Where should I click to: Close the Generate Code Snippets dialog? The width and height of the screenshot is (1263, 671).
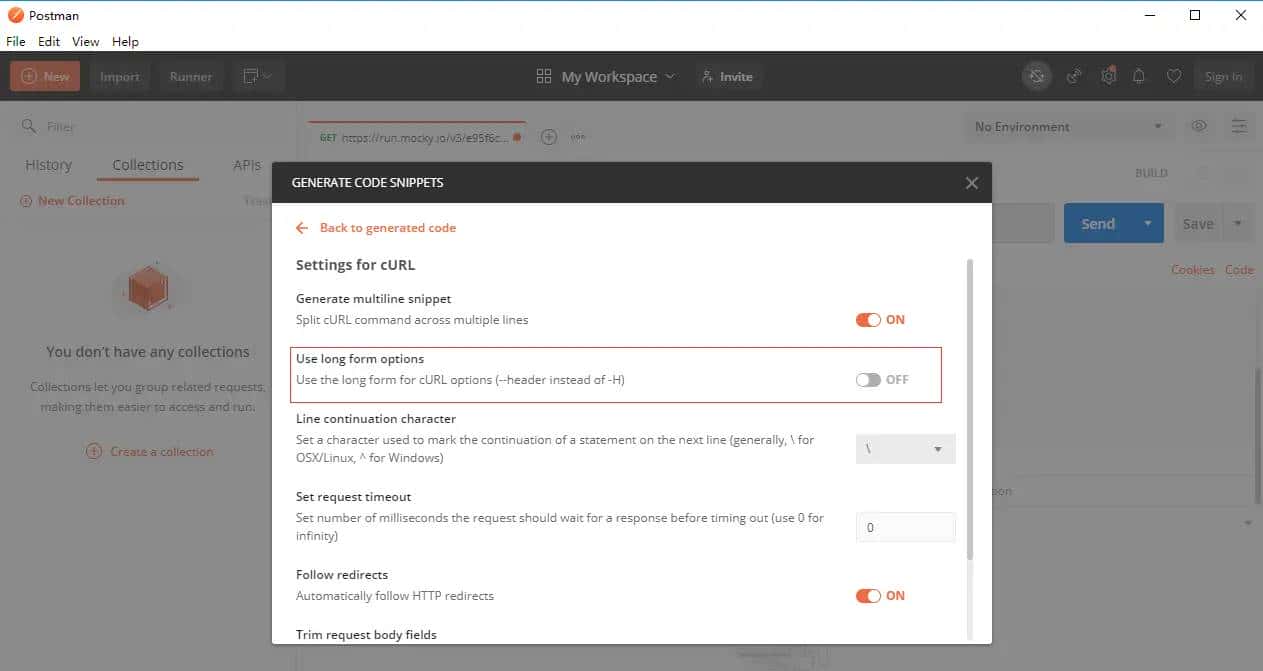(x=971, y=183)
